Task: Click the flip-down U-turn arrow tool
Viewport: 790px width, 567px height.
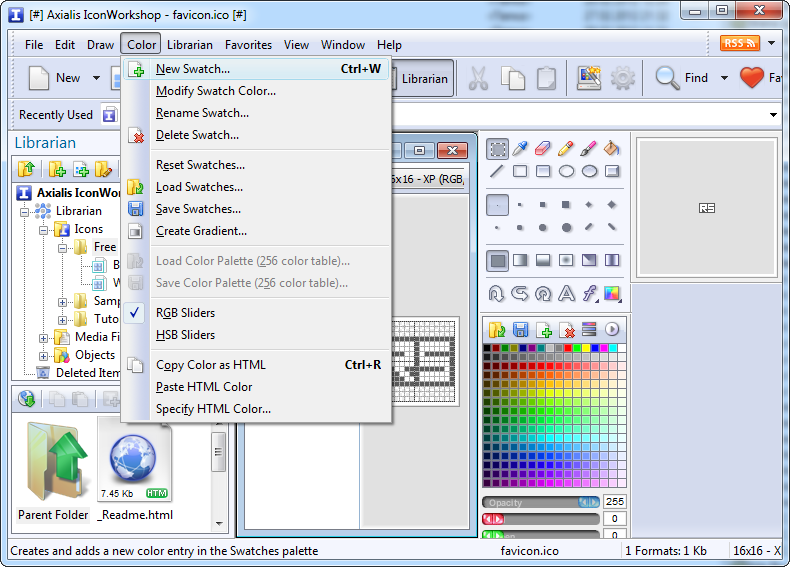Action: (x=496, y=293)
